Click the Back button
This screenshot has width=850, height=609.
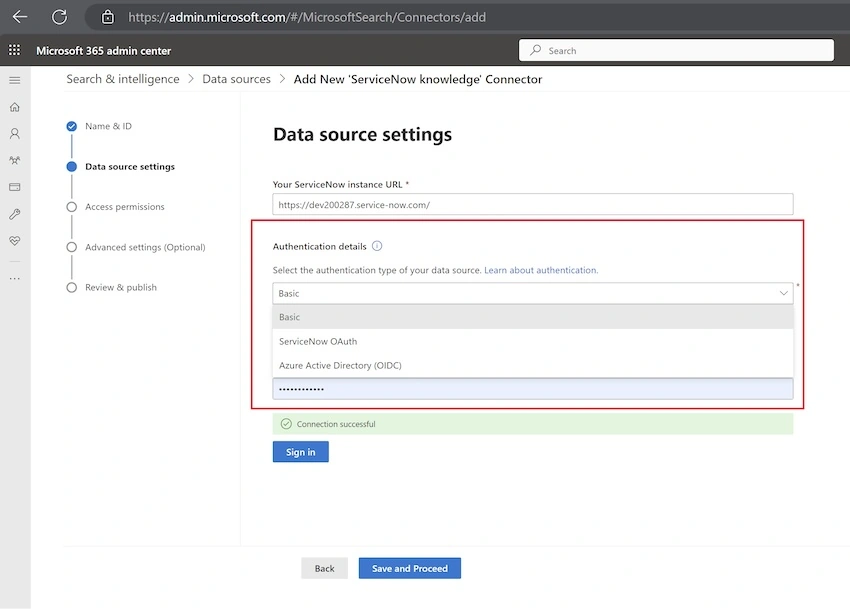click(x=324, y=568)
